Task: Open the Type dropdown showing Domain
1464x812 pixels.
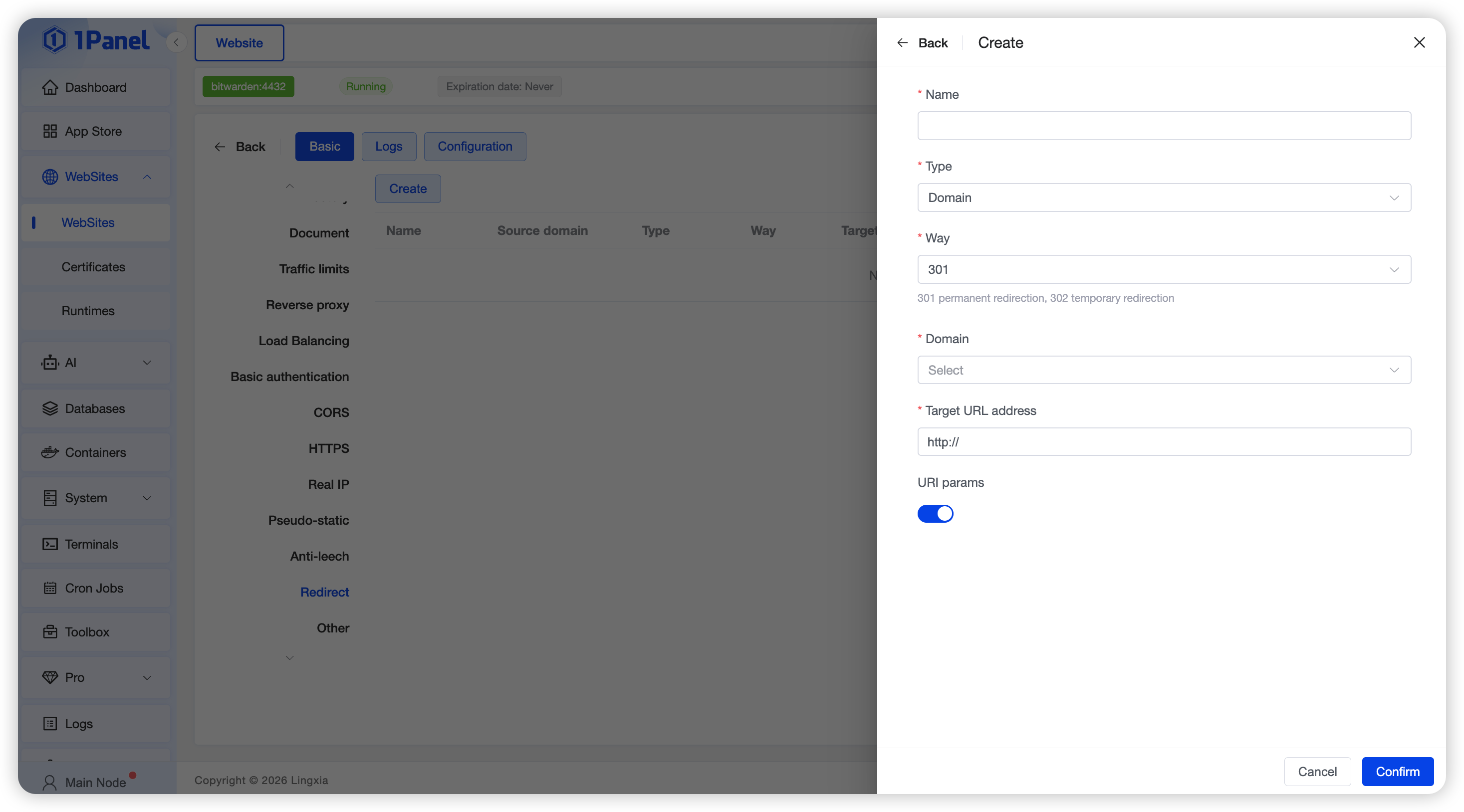Action: pyautogui.click(x=1163, y=198)
